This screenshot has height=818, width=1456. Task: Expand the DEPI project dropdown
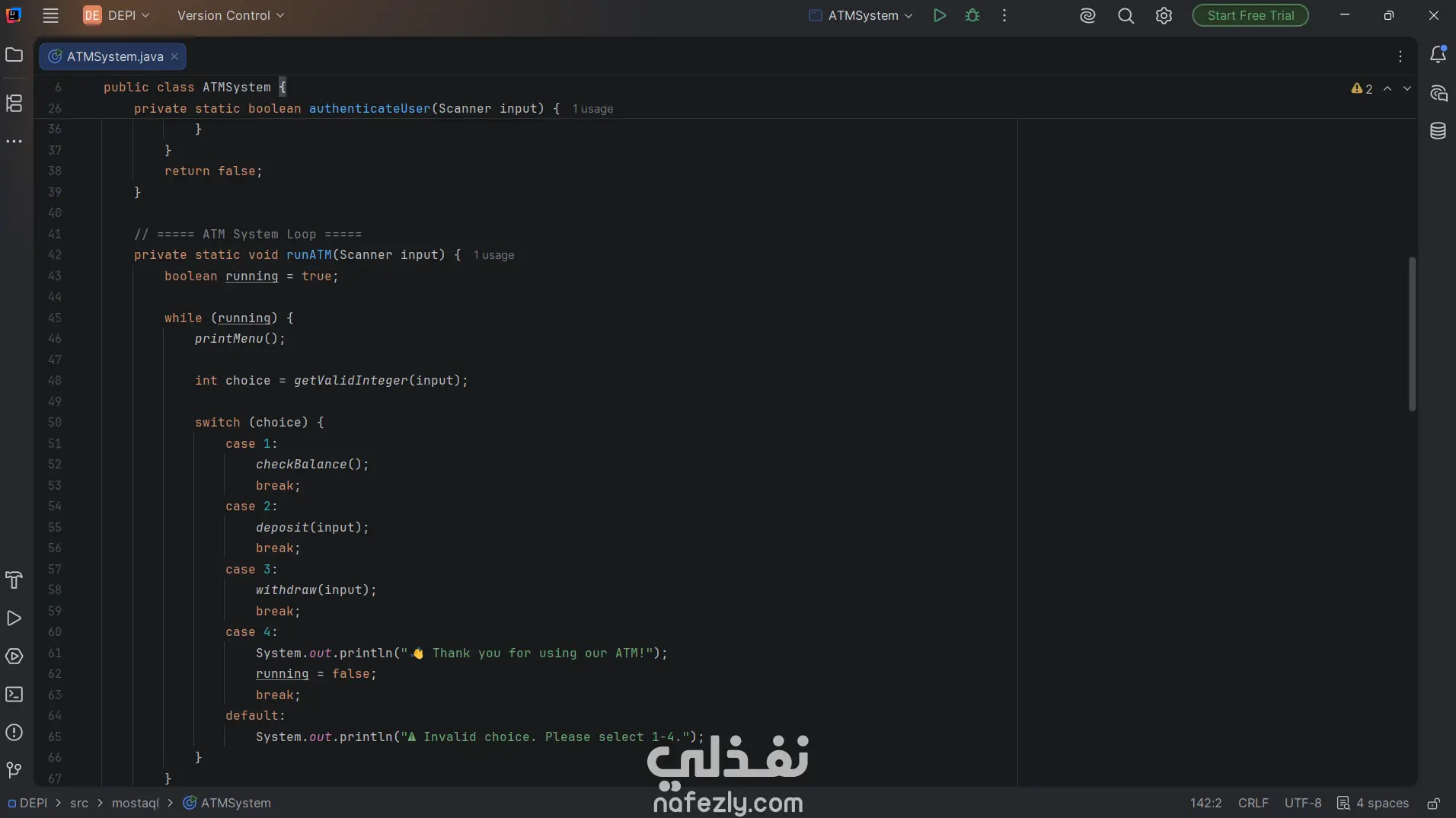tap(117, 15)
